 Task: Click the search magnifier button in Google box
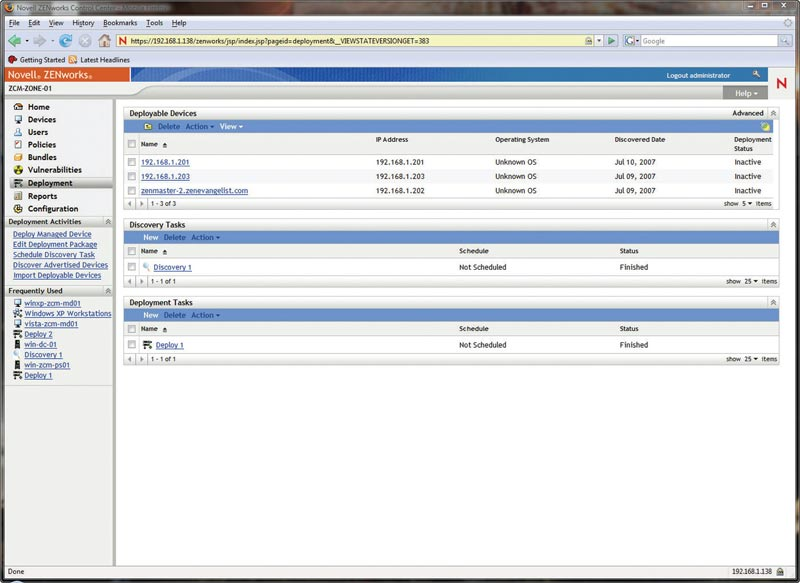784,41
